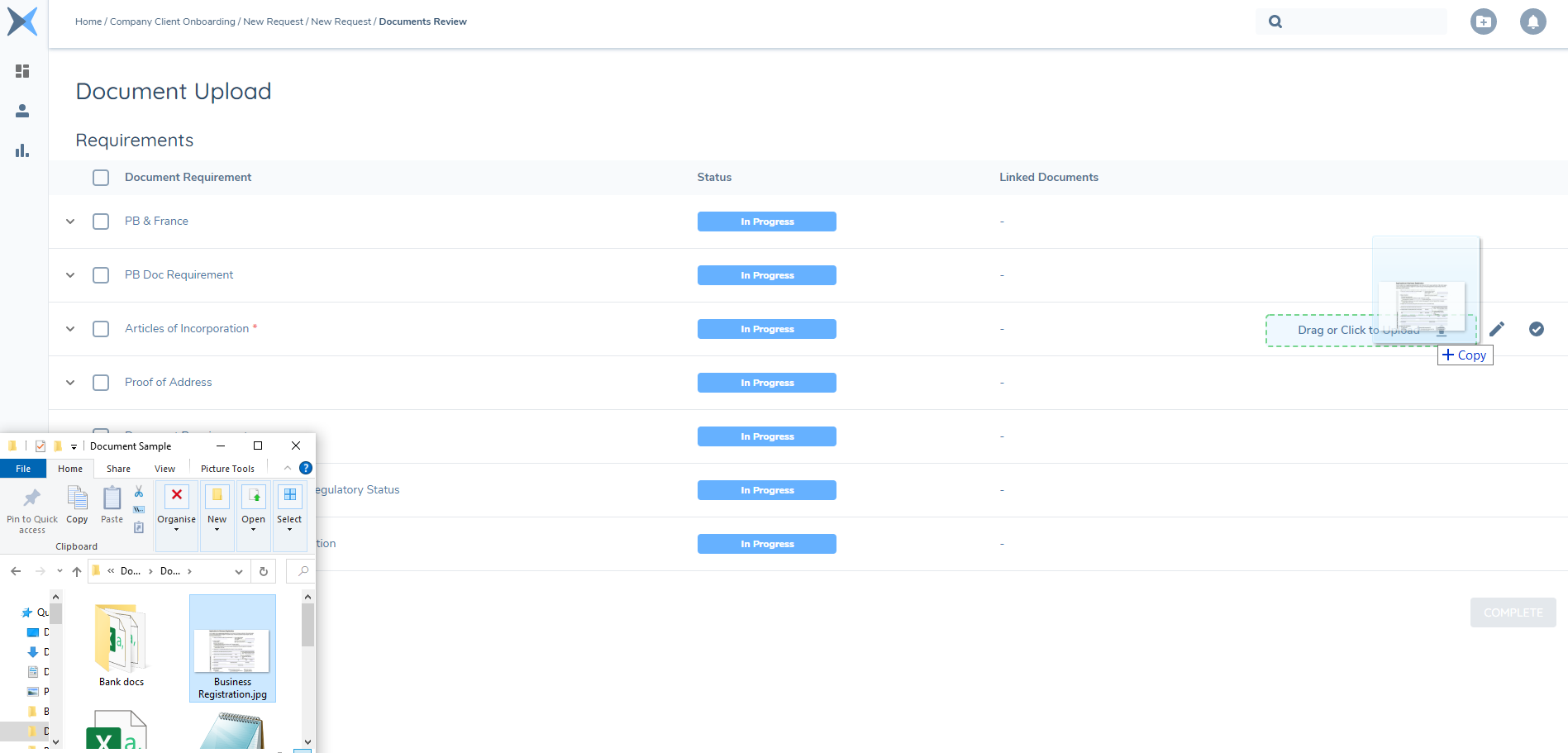Select the Business Registration.jpg thumbnail
The height and width of the screenshot is (753, 1568).
click(x=232, y=649)
